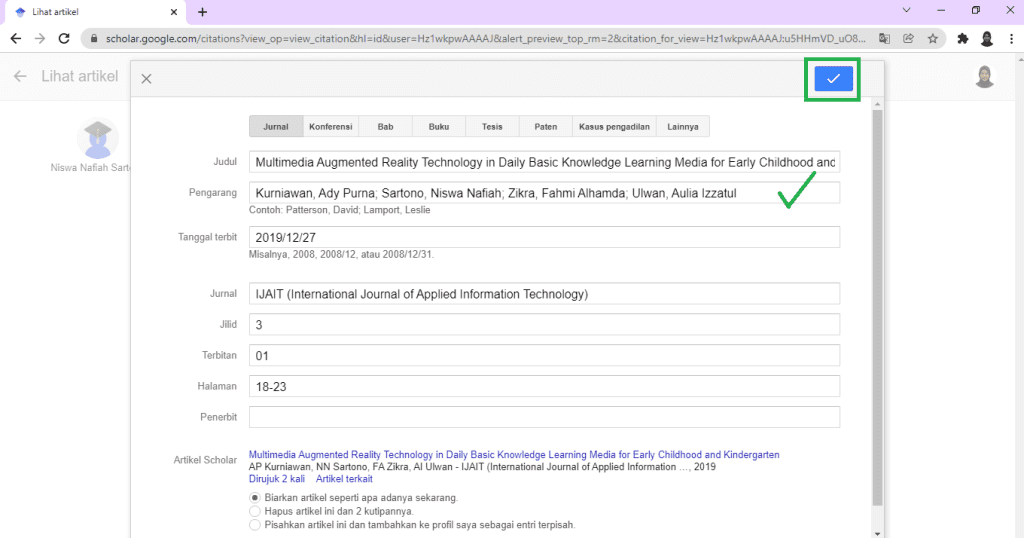Open Chrome's three-dot menu
Image resolution: width=1024 pixels, height=538 pixels.
1010,39
